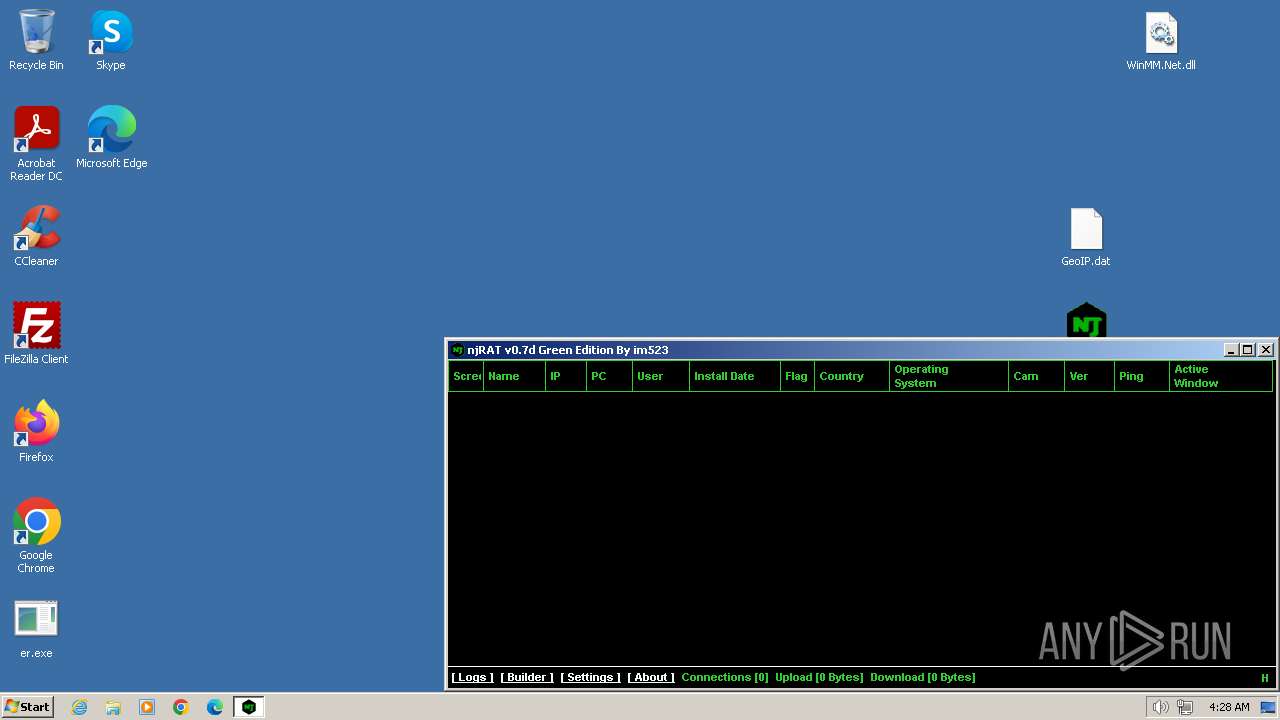1280x720 pixels.
Task: Click Upload [0 Bytes] status text
Action: tap(819, 678)
